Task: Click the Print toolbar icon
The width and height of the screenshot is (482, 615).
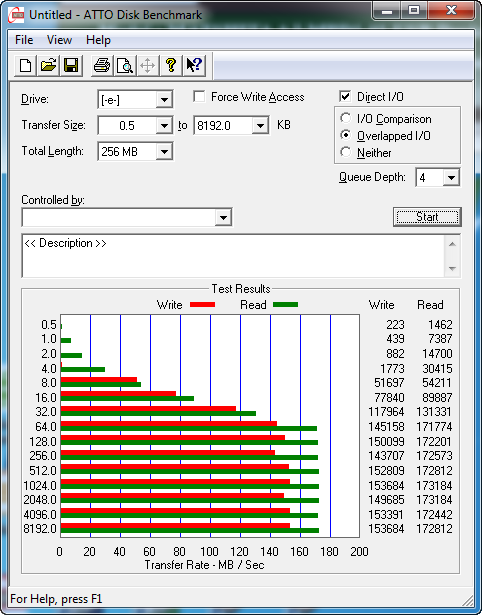Action: 102,65
